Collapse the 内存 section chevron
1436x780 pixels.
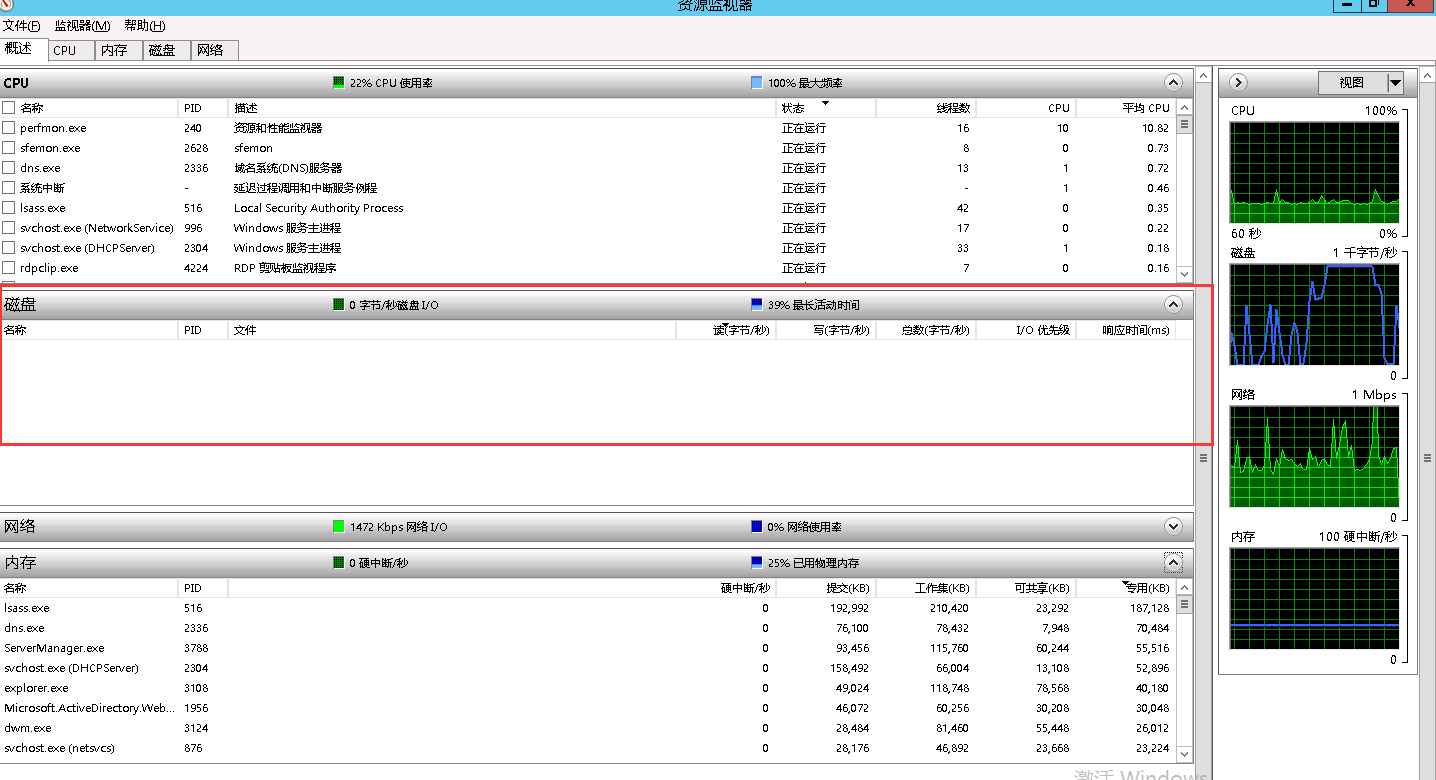click(x=1174, y=562)
